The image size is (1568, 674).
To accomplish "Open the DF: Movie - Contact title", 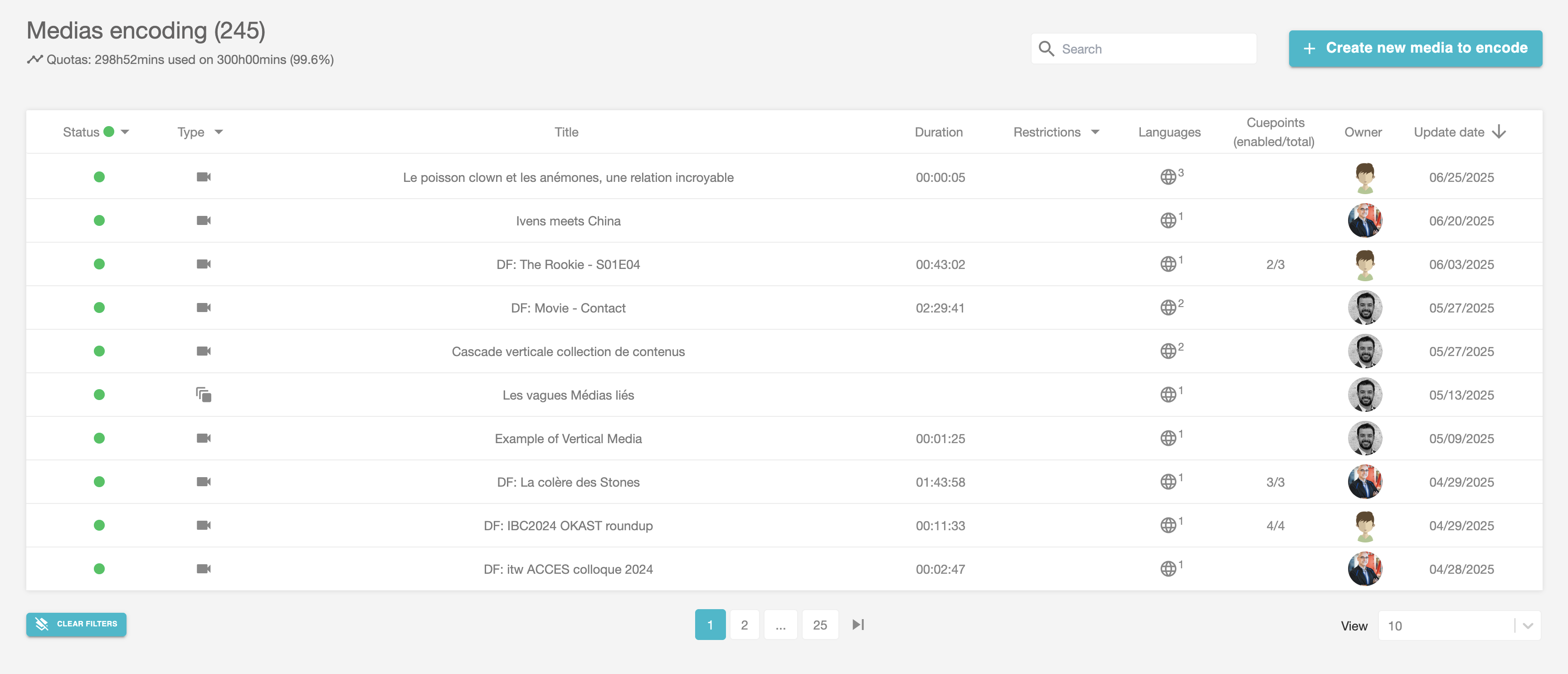I will 568,308.
